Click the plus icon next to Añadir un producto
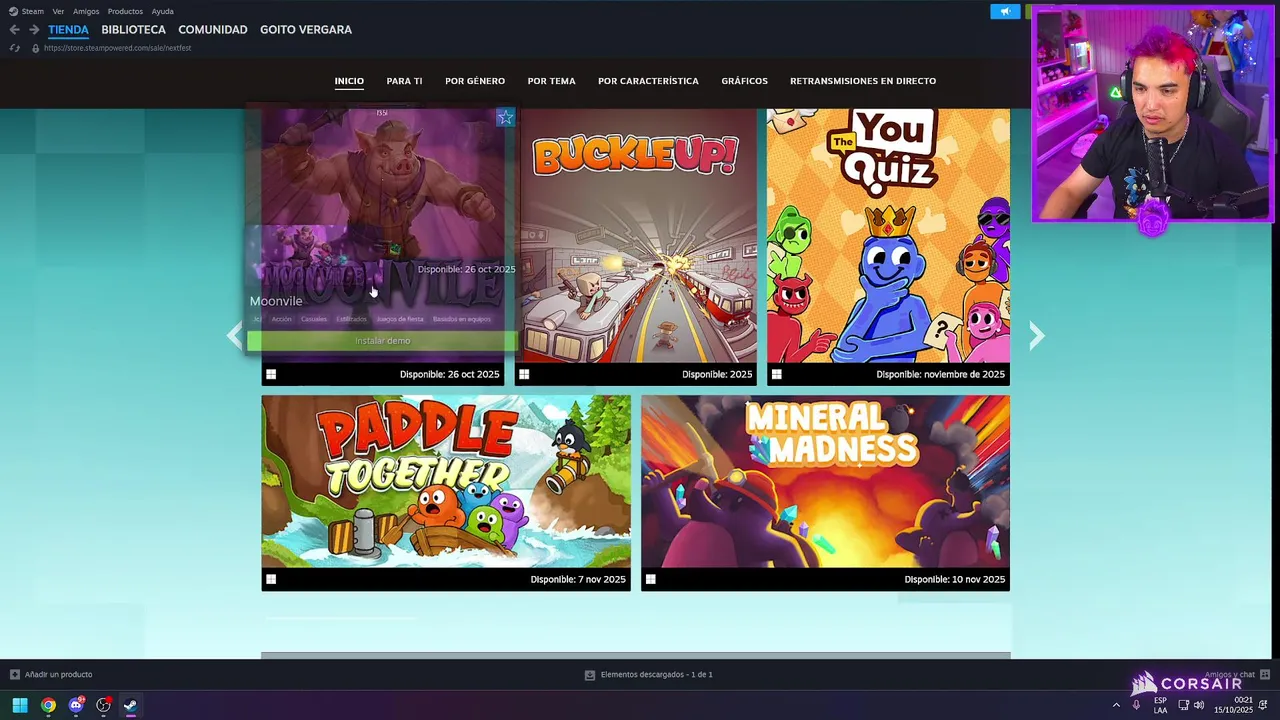Viewport: 1280px width, 720px height. click(14, 674)
